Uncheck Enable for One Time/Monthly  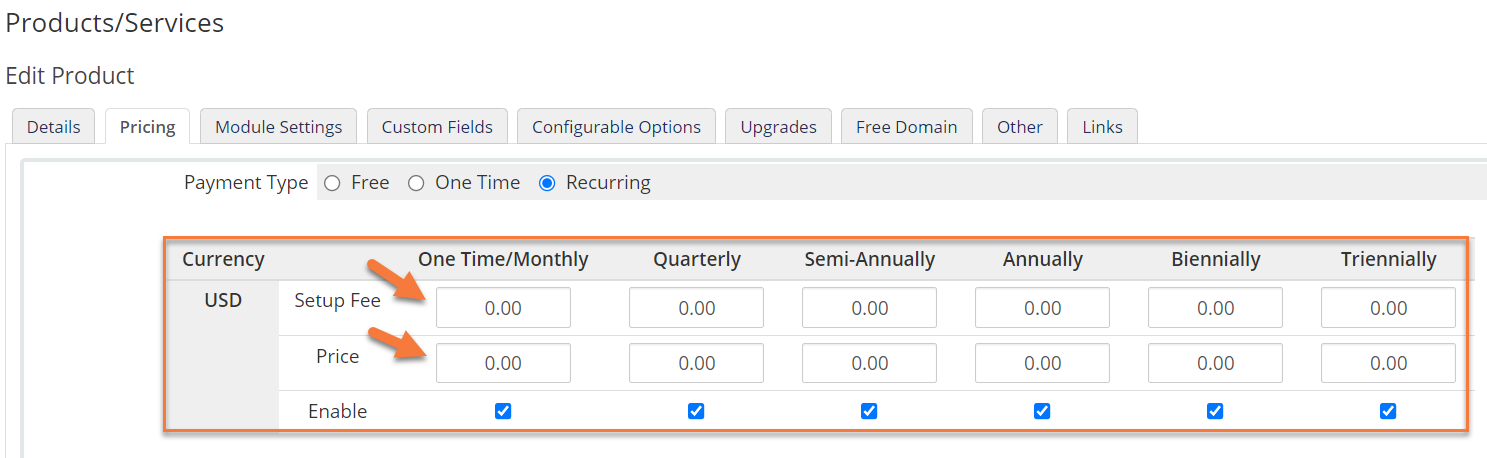503,411
